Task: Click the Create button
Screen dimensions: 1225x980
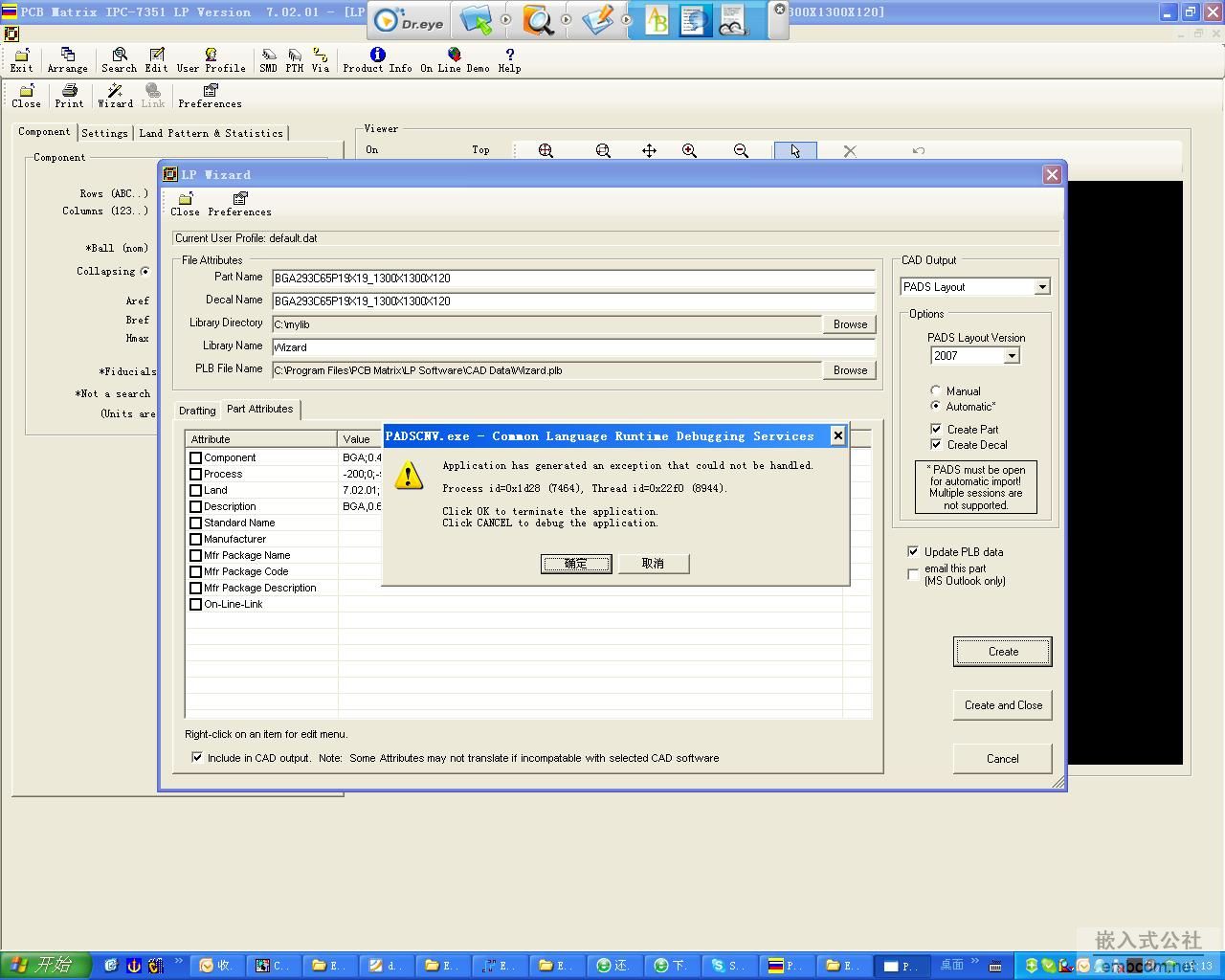Action: click(x=1003, y=652)
